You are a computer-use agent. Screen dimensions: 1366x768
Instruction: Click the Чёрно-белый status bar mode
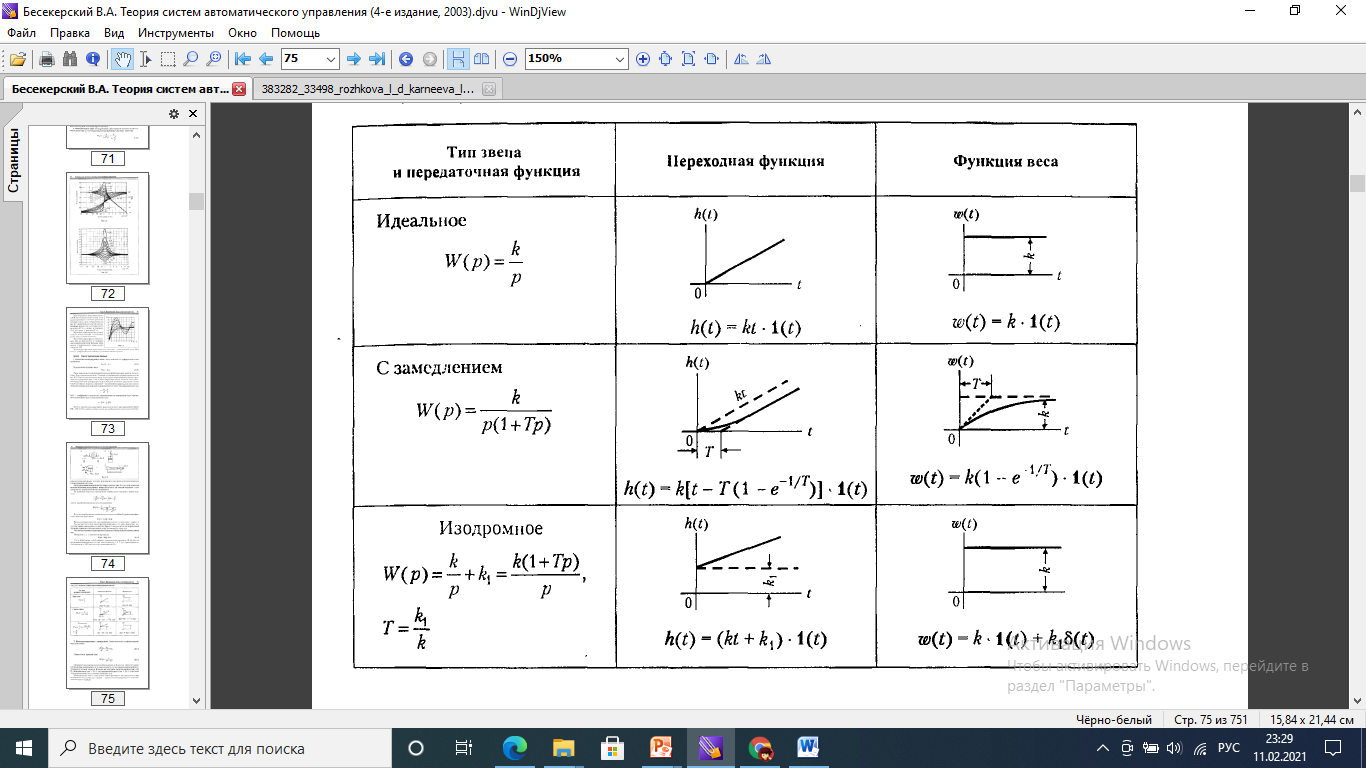tap(1113, 720)
